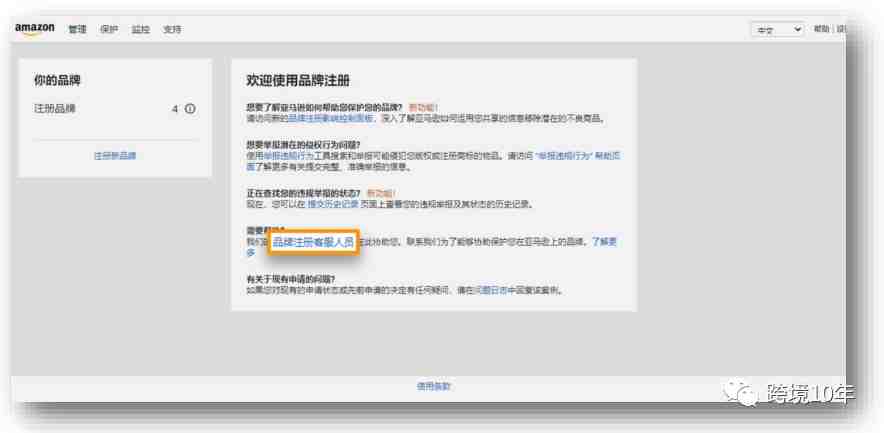Open the 问题日志 link
Screen dimensions: 884x433
point(494,291)
